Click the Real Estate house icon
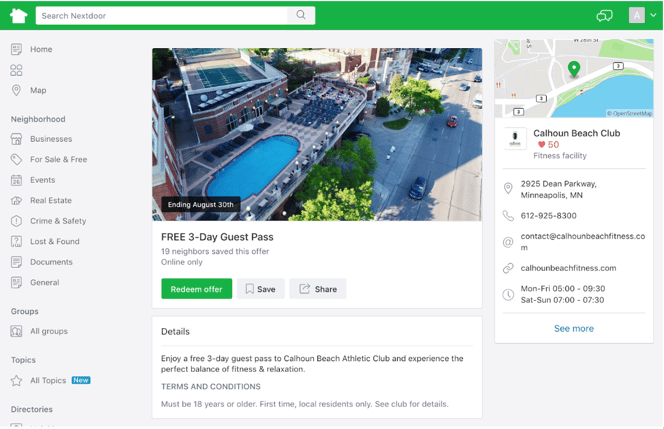664x429 pixels. [x=16, y=200]
